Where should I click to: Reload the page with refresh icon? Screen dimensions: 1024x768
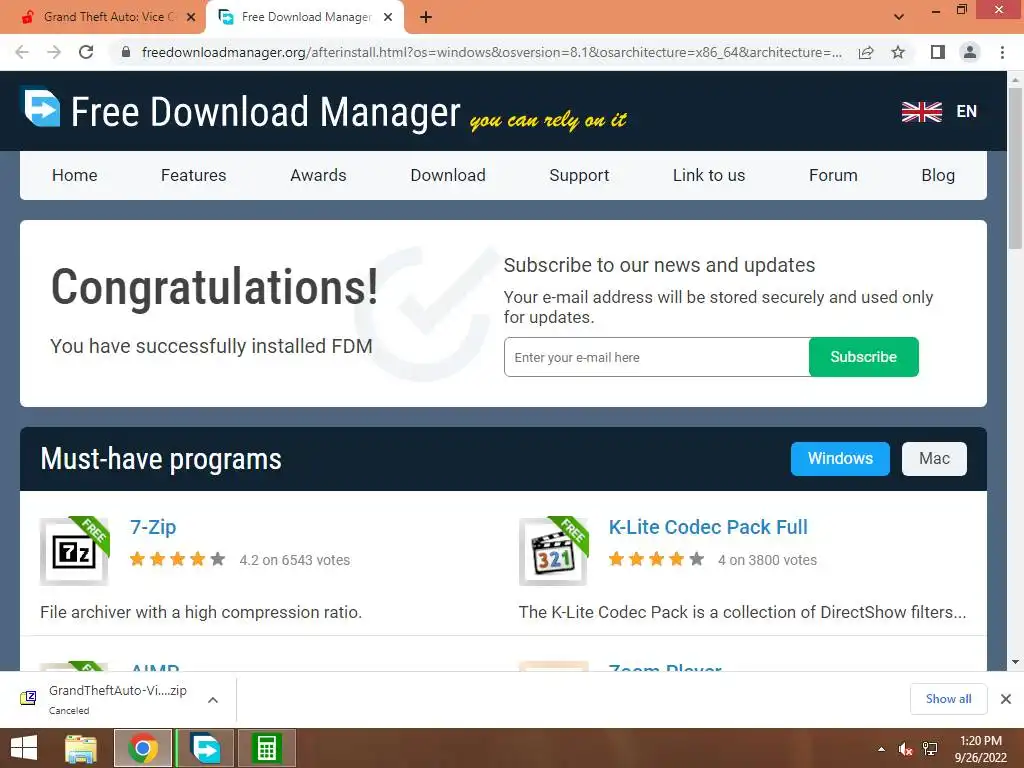tap(86, 52)
